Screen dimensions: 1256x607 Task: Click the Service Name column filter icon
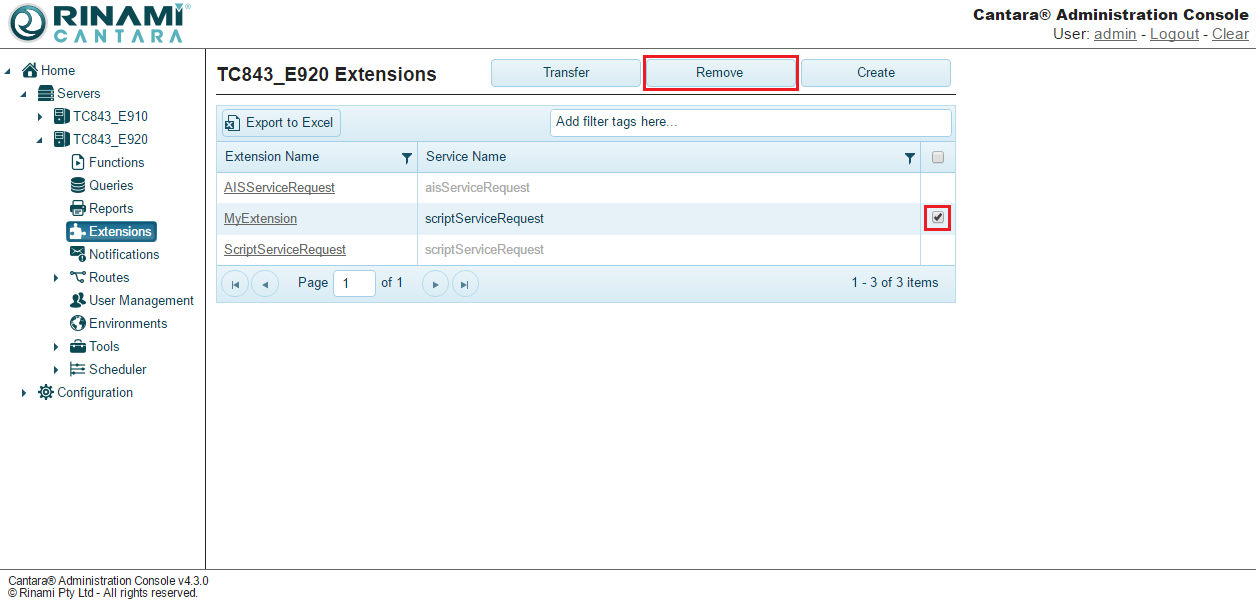[x=909, y=158]
